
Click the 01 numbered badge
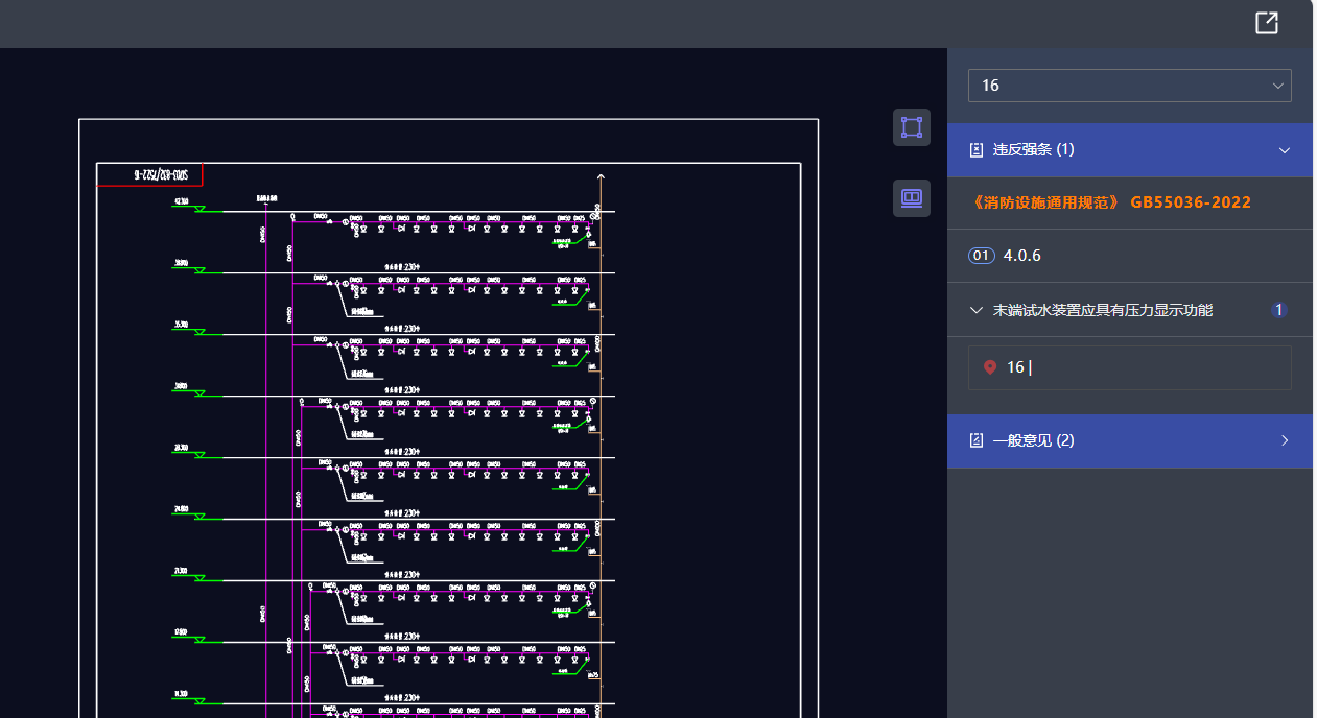(x=981, y=256)
